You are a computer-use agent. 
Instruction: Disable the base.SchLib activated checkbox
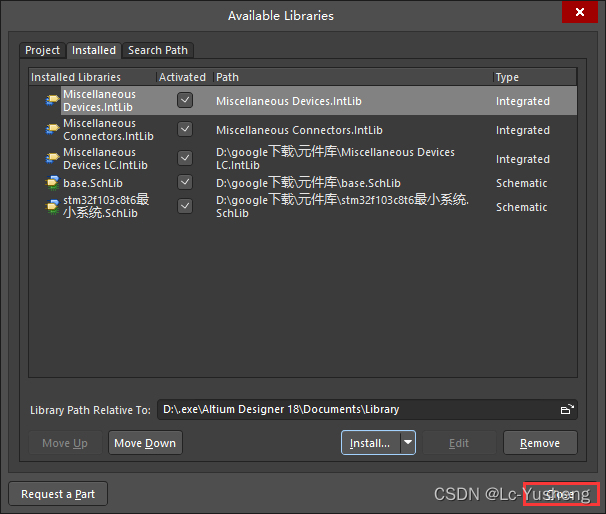pyautogui.click(x=184, y=182)
